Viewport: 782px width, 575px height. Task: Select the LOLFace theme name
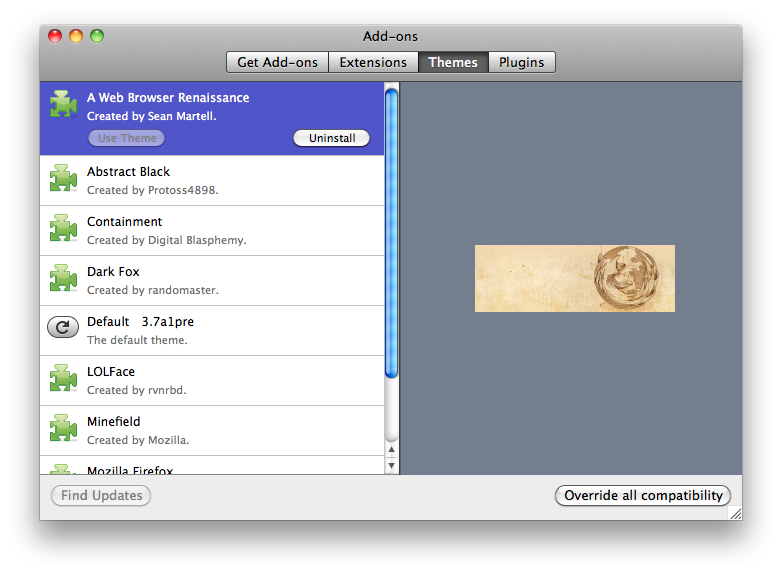pos(111,372)
